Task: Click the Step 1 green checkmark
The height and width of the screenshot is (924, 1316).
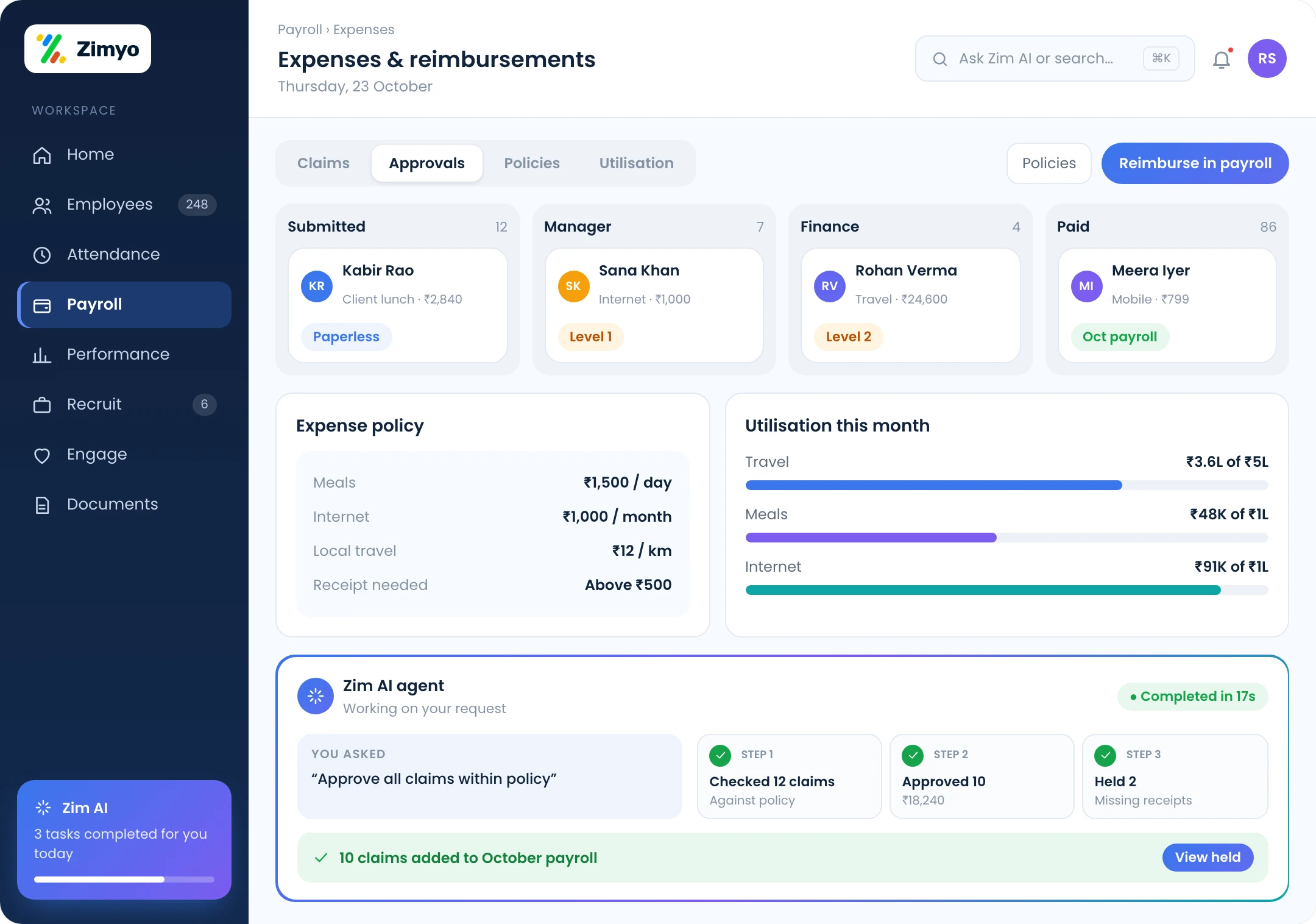Action: point(720,756)
